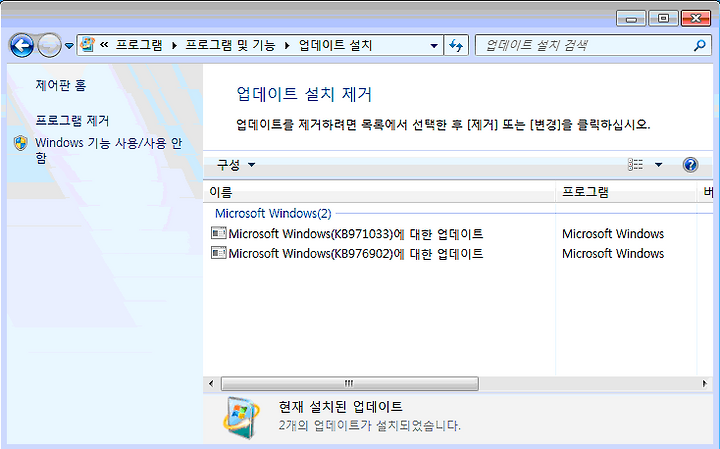
Task: Click 업데이트 설치 breadcrumb segment
Action: tap(335, 45)
